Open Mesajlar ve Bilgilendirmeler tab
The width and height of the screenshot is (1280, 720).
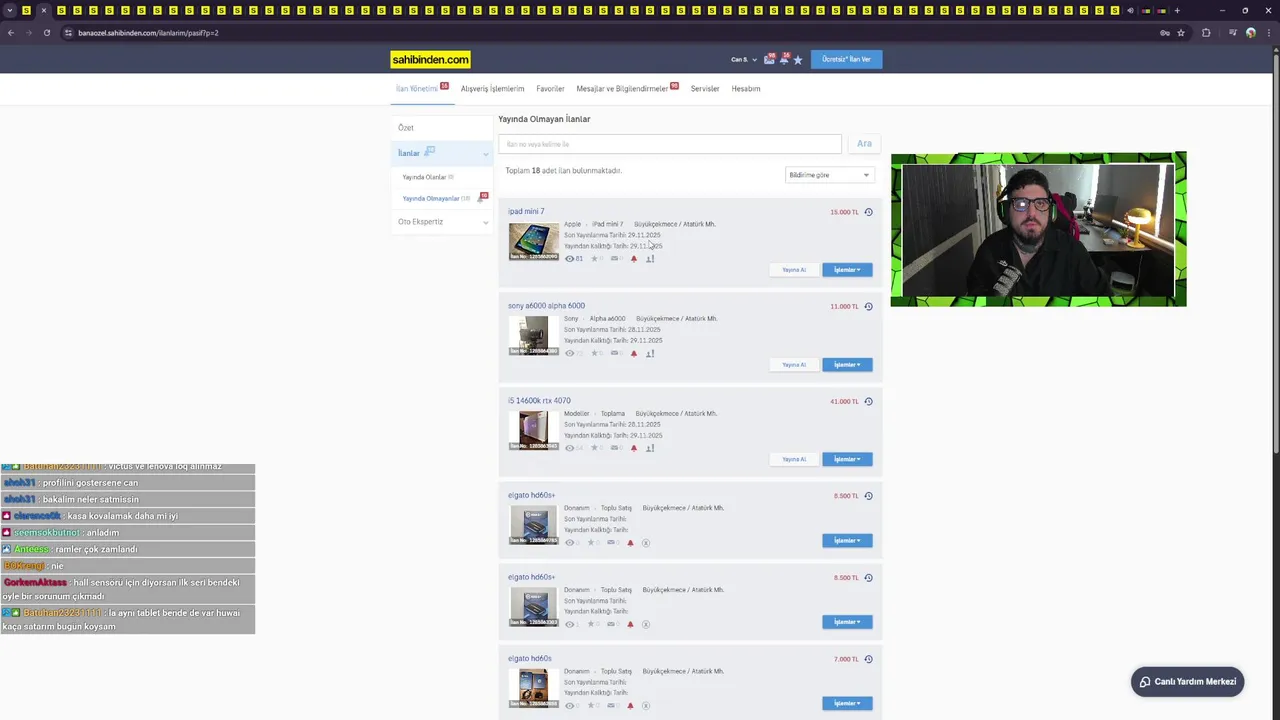(622, 89)
